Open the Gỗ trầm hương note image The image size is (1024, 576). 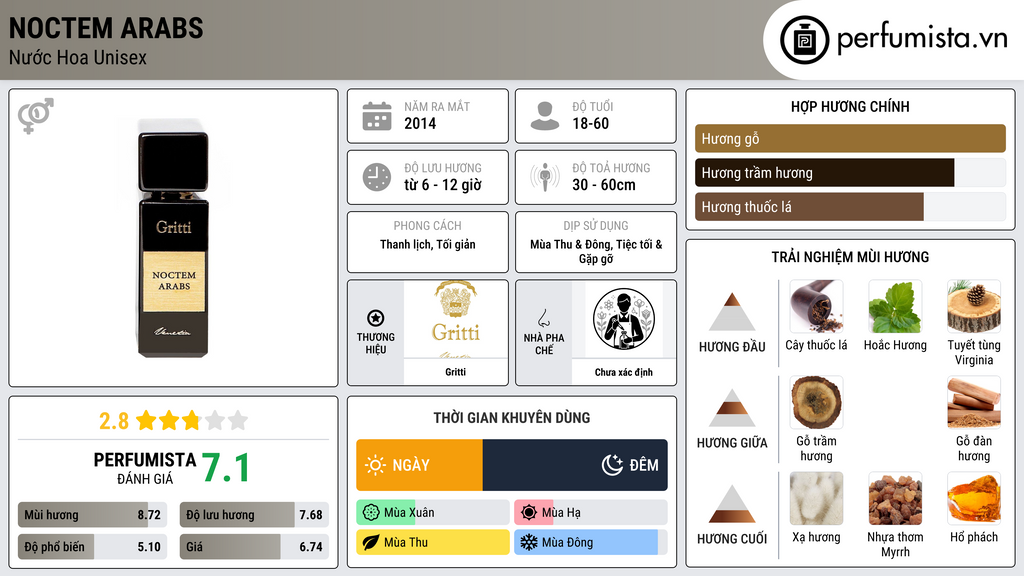point(816,402)
